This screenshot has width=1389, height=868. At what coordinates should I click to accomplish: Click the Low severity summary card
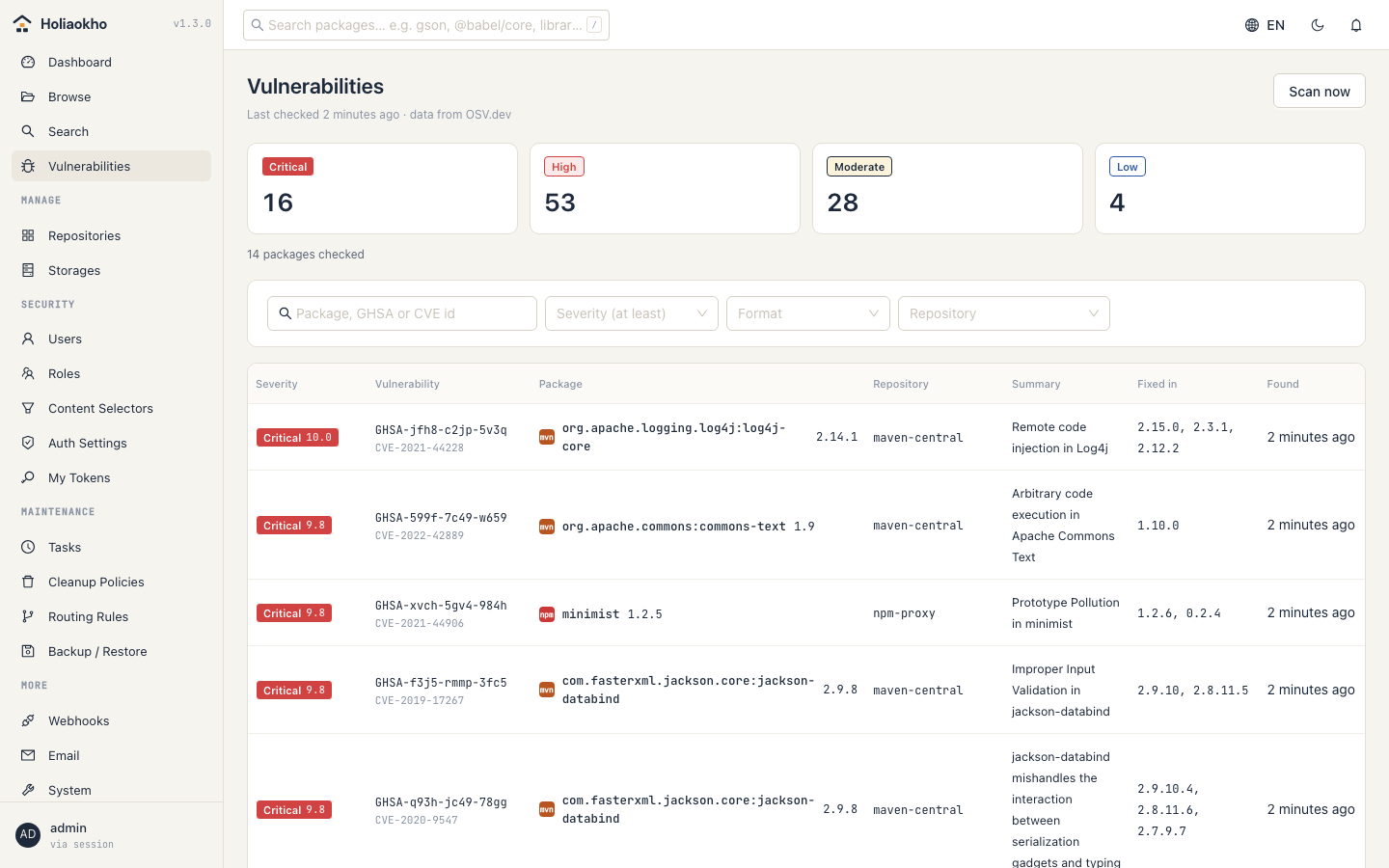(1230, 189)
